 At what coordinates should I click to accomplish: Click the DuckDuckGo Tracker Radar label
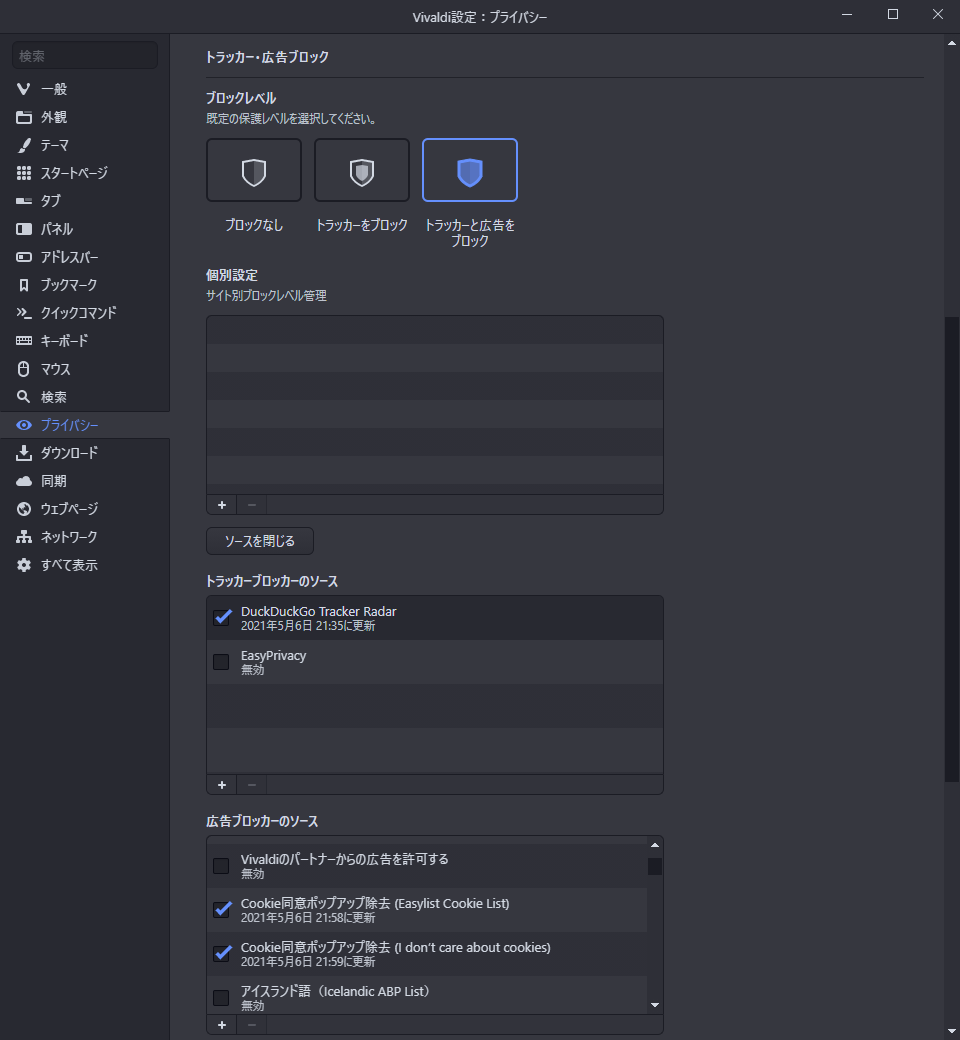(318, 612)
